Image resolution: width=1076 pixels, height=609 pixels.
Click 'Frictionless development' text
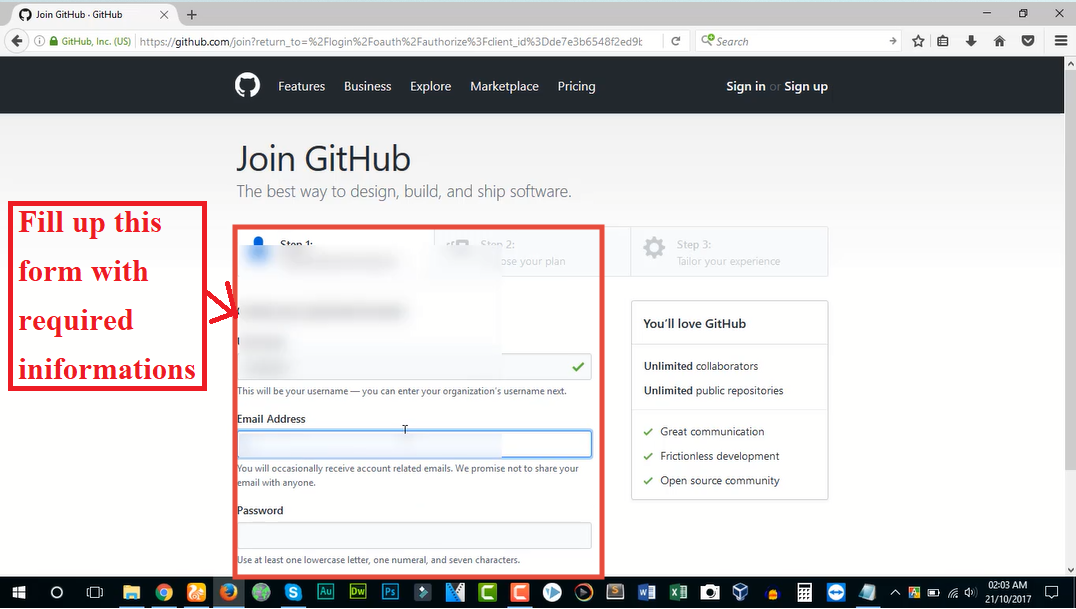coord(719,457)
